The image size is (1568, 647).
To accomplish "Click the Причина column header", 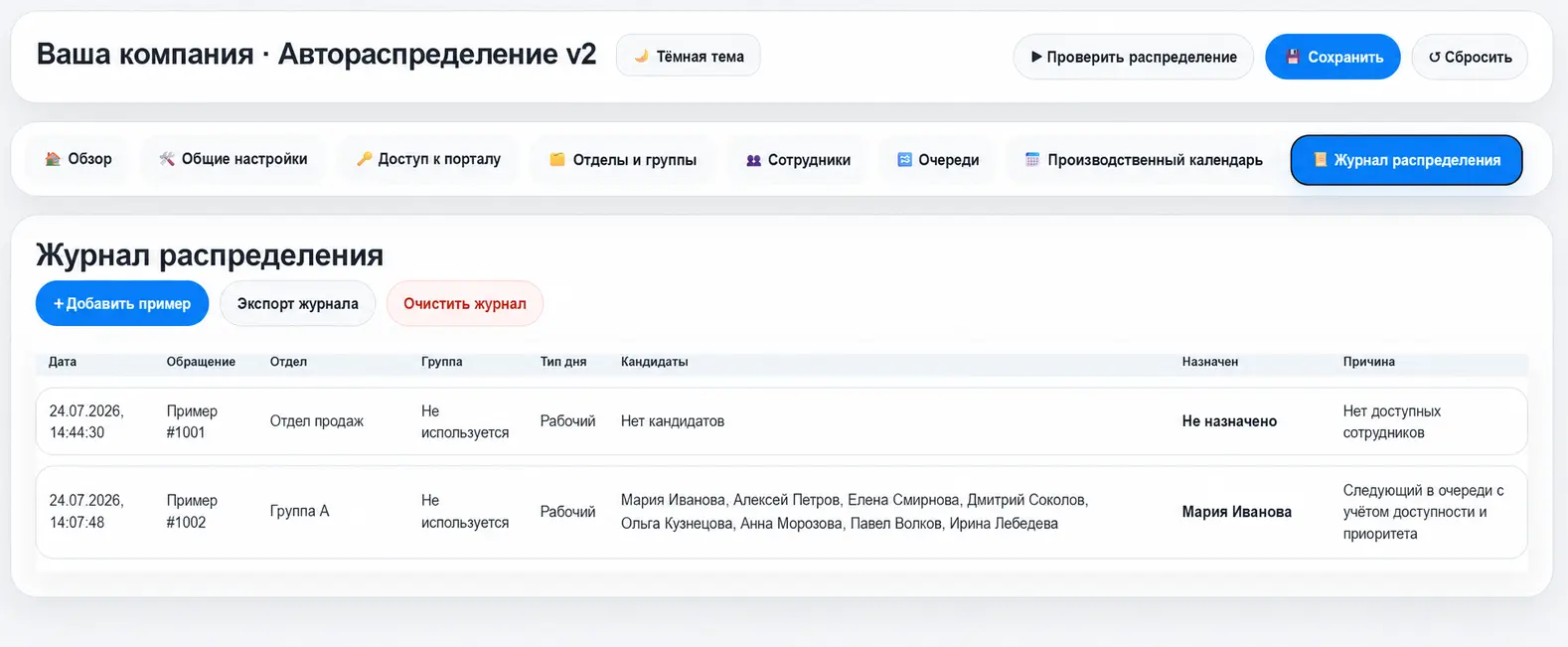I will (1368, 362).
